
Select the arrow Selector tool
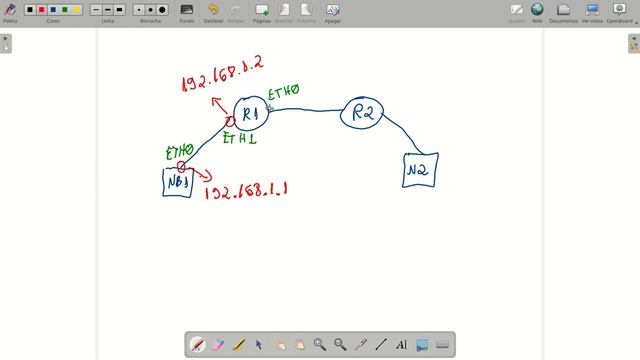[x=259, y=344]
